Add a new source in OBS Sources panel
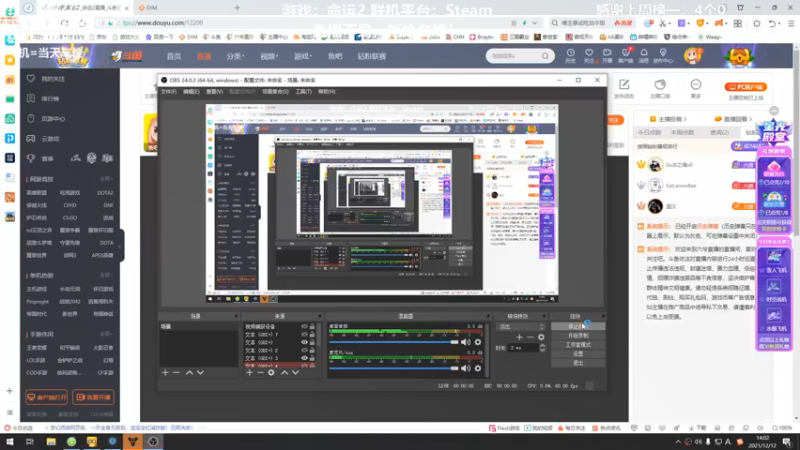This screenshot has width=800, height=450. pos(249,373)
